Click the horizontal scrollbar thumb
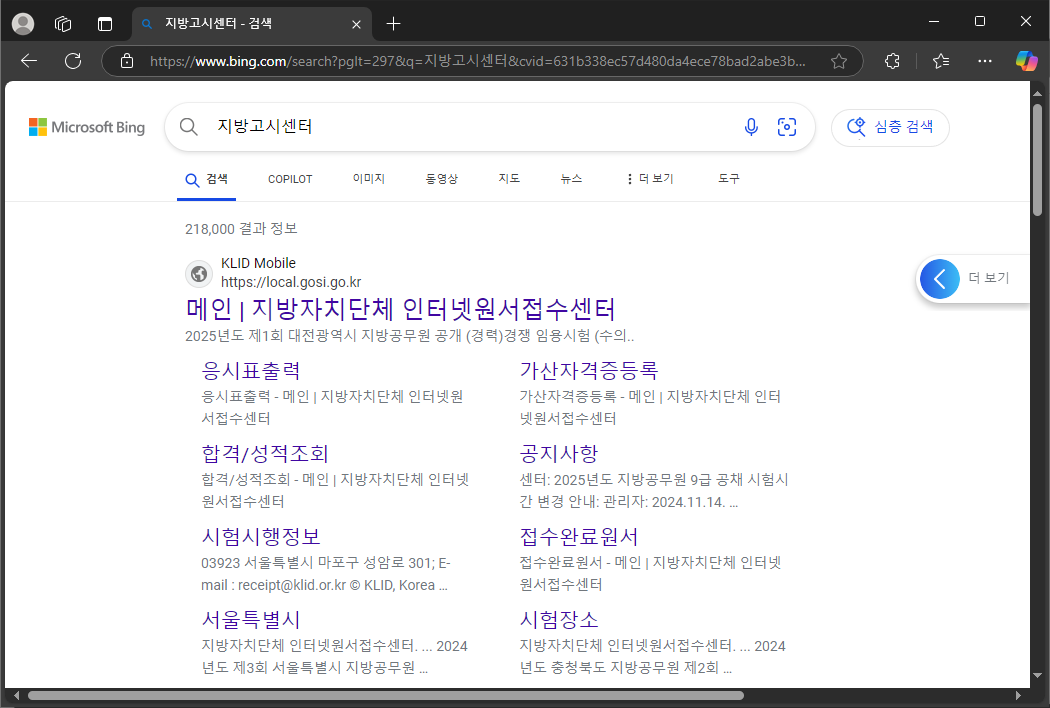This screenshot has height=708, width=1050. 385,695
